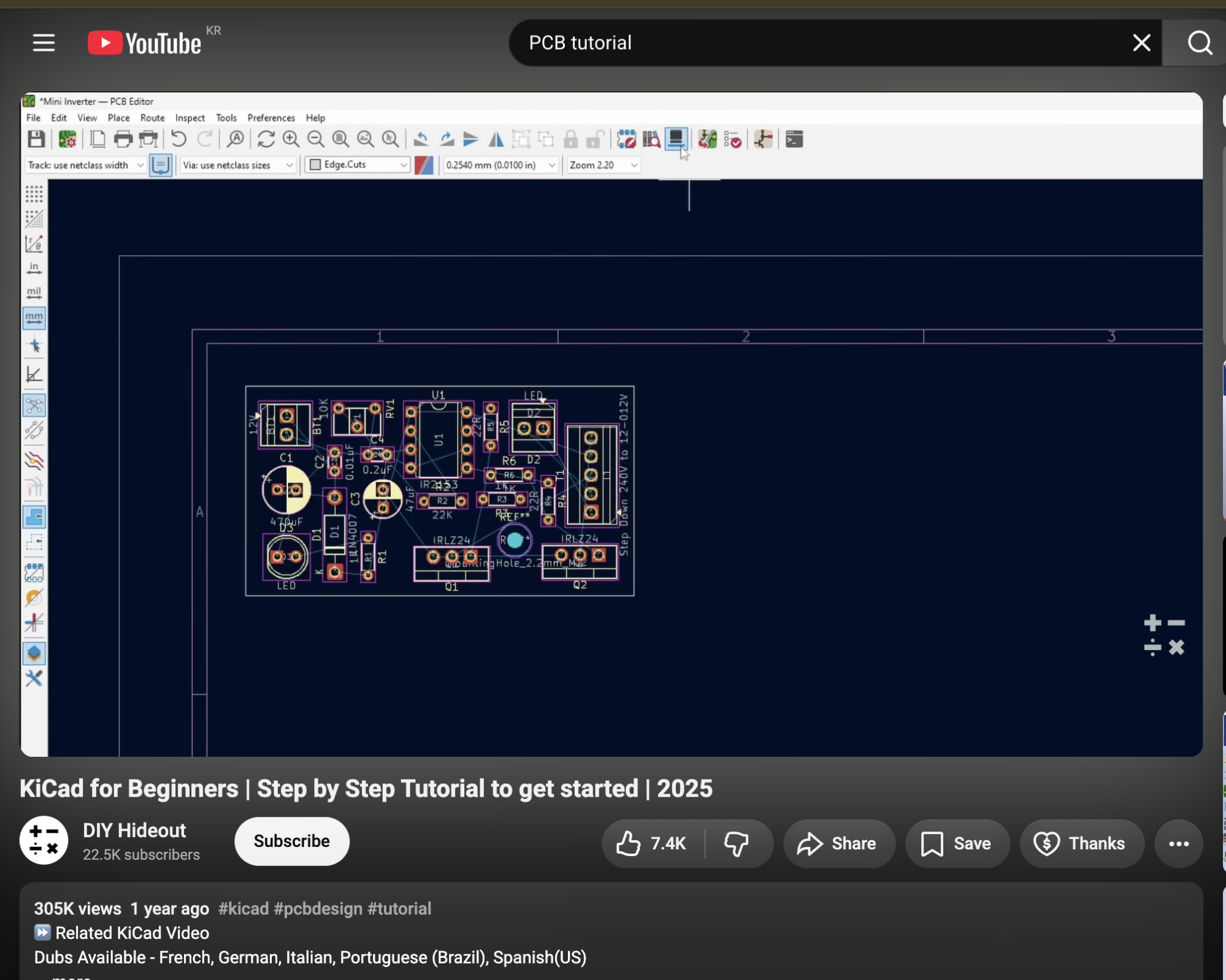Open the Design Rules Checker
This screenshot has width=1226, height=980.
732,139
